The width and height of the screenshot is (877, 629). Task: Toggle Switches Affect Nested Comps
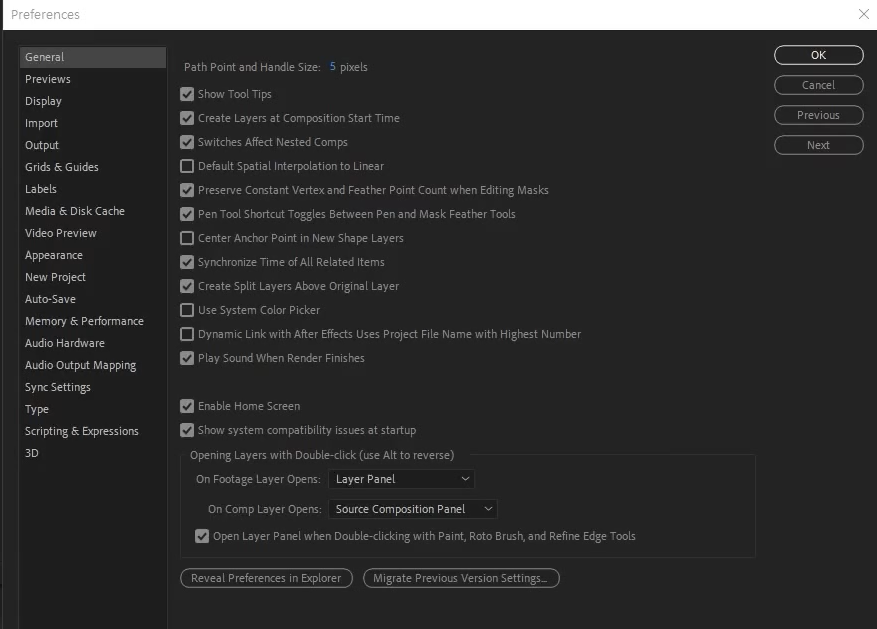187,142
